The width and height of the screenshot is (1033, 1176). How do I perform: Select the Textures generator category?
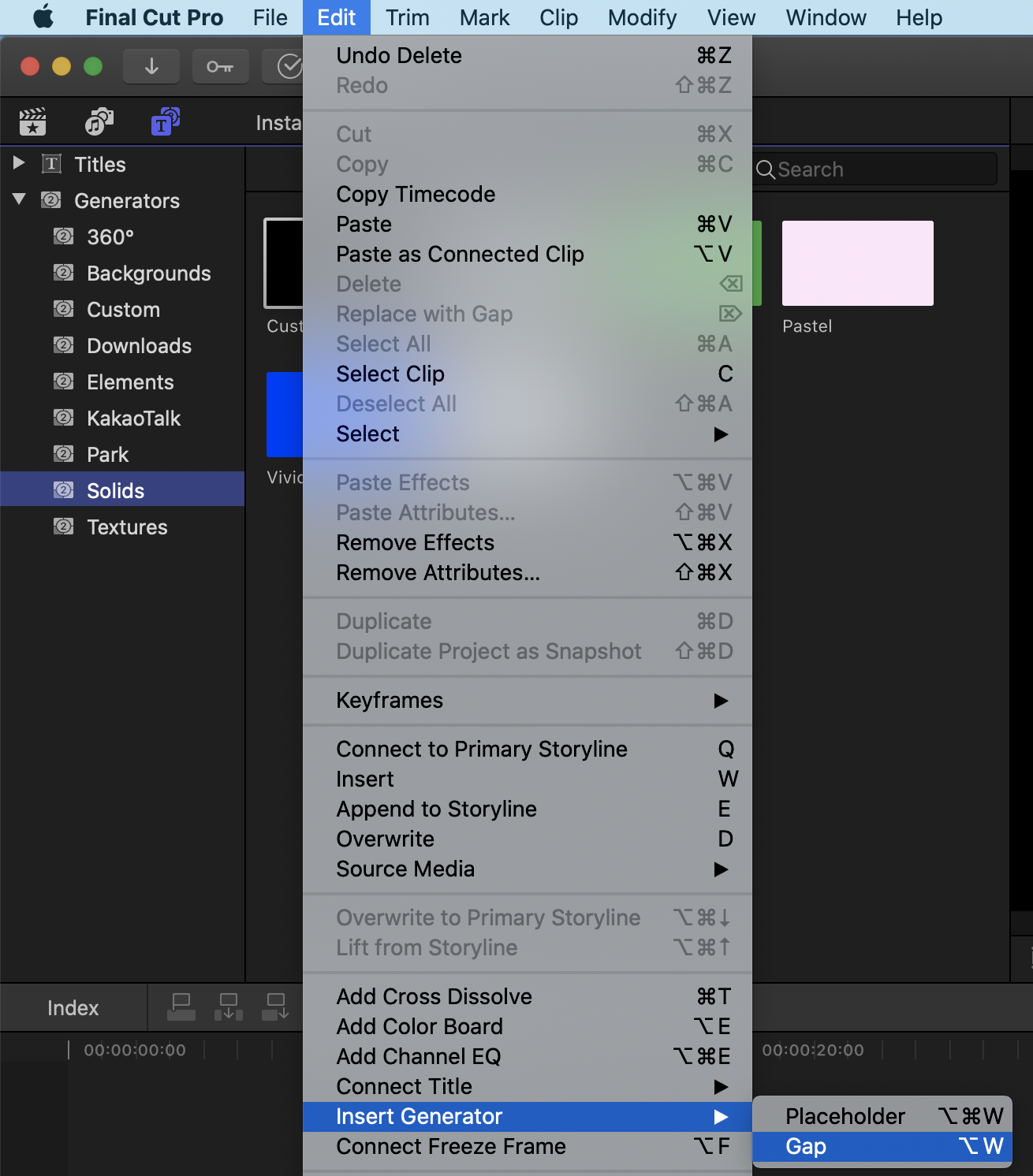tap(122, 527)
